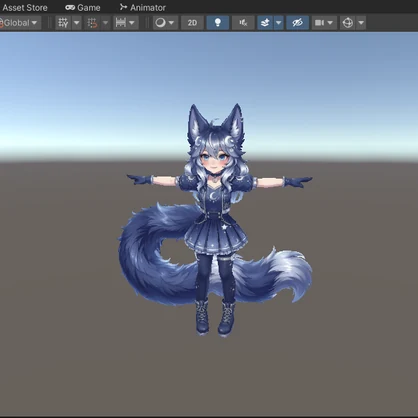
Task: Switch to the Asset Store tab
Action: coord(25,7)
